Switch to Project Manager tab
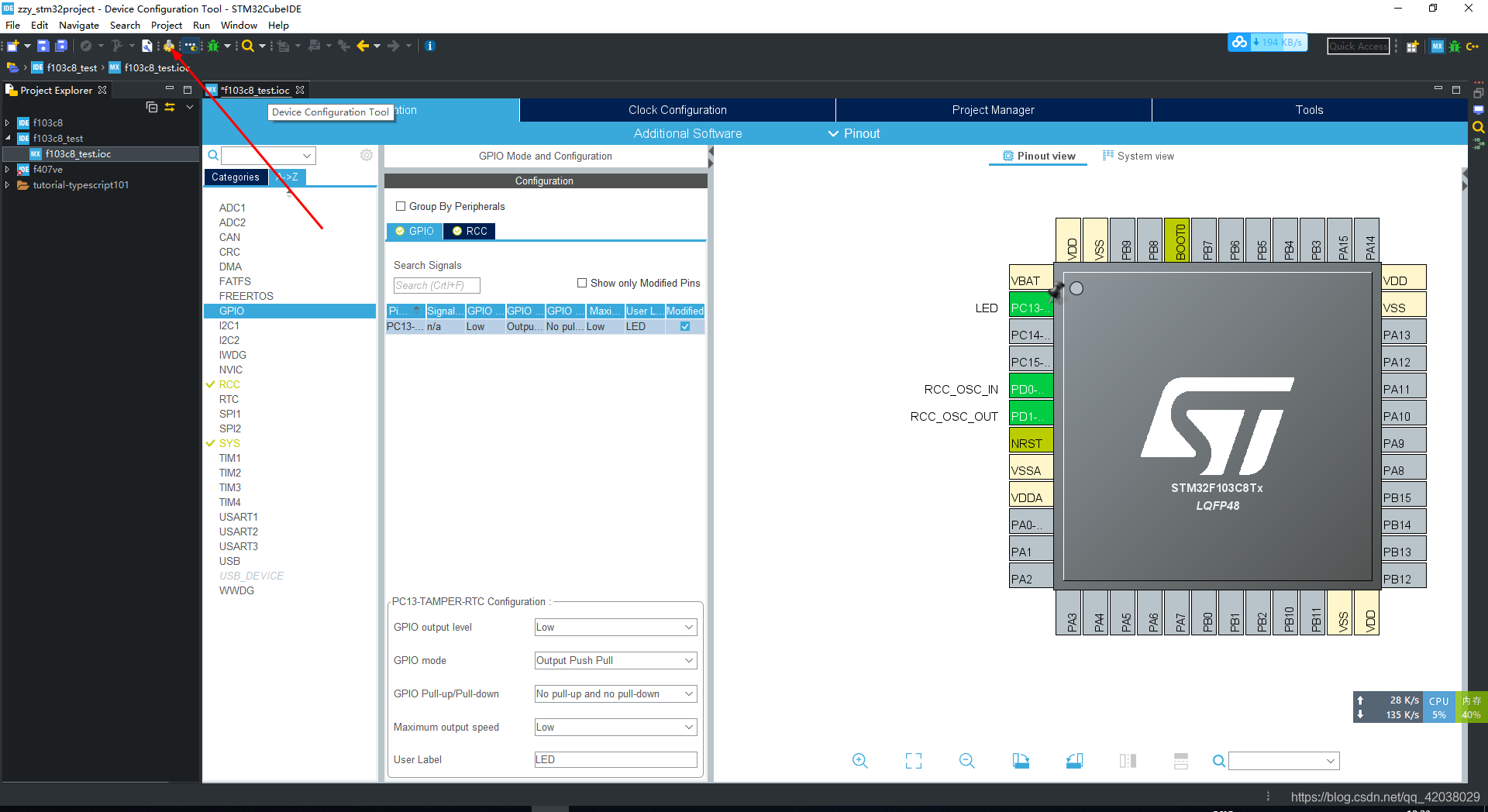1488x812 pixels. click(x=994, y=110)
